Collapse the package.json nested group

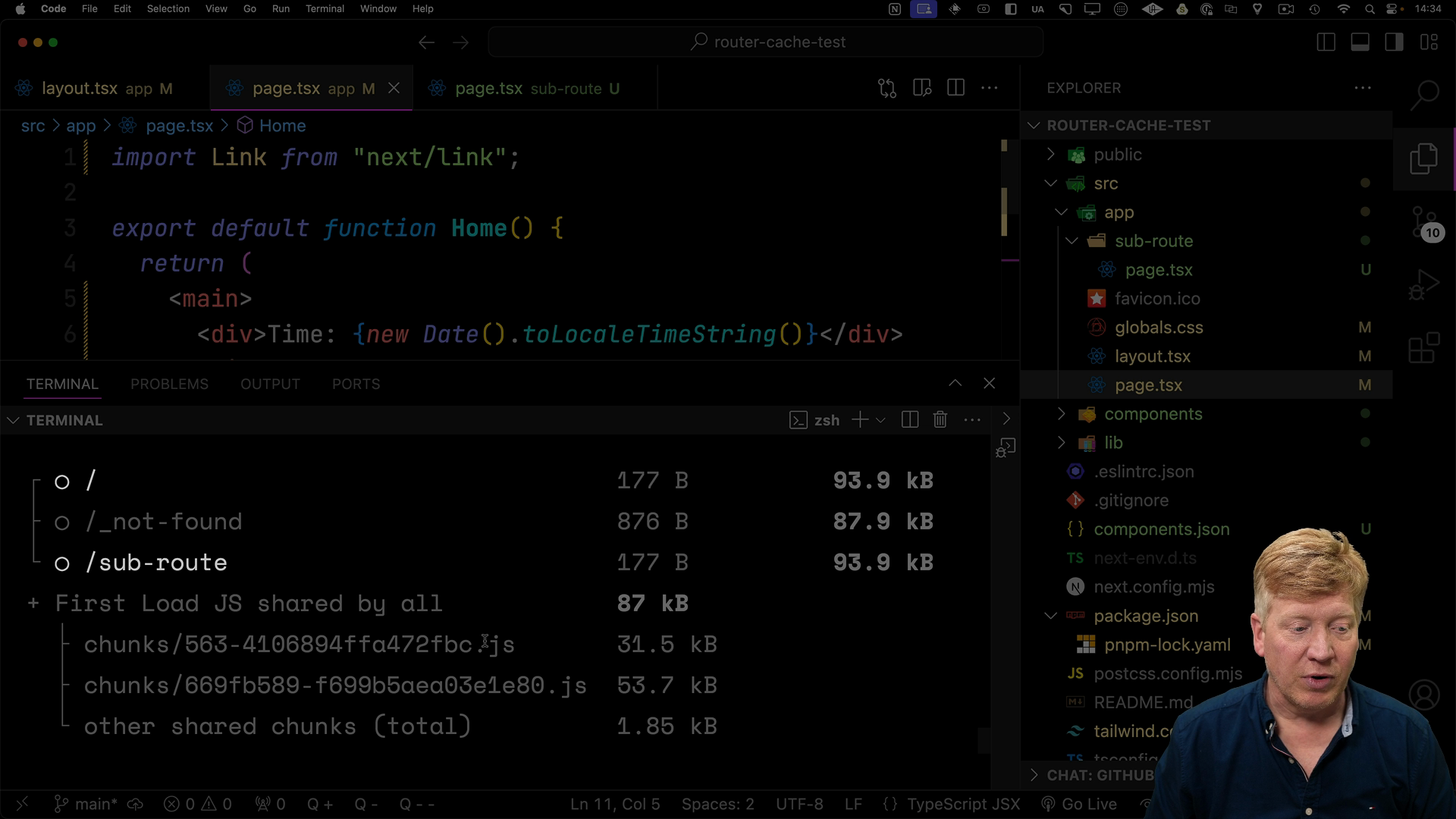[x=1051, y=616]
